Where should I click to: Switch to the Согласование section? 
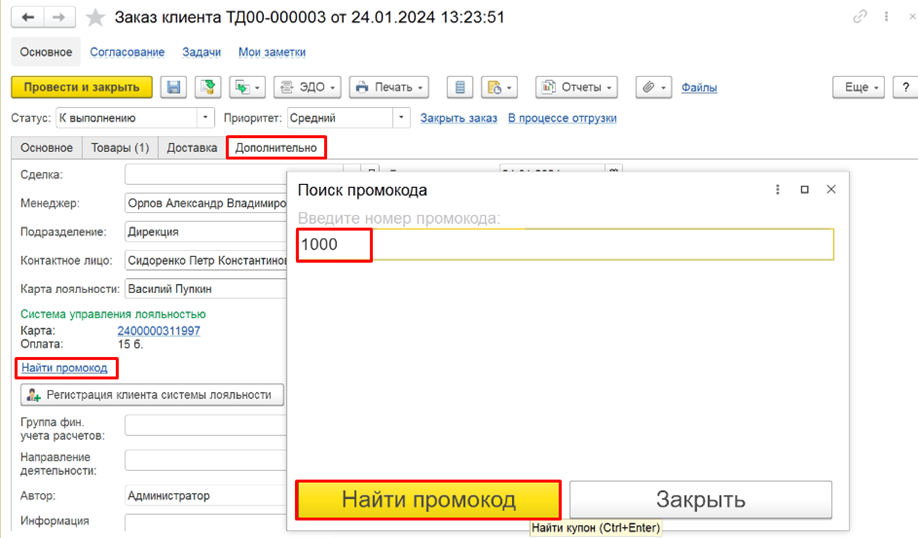pos(127,52)
